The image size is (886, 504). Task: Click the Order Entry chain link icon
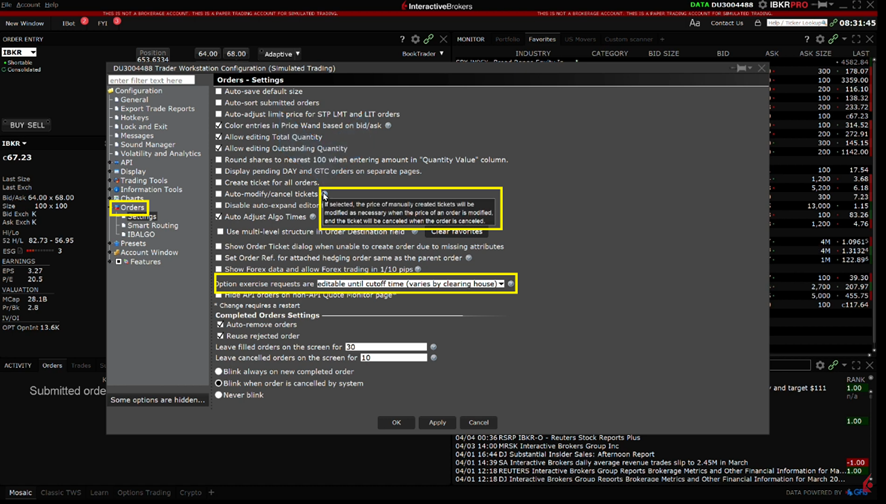point(429,40)
